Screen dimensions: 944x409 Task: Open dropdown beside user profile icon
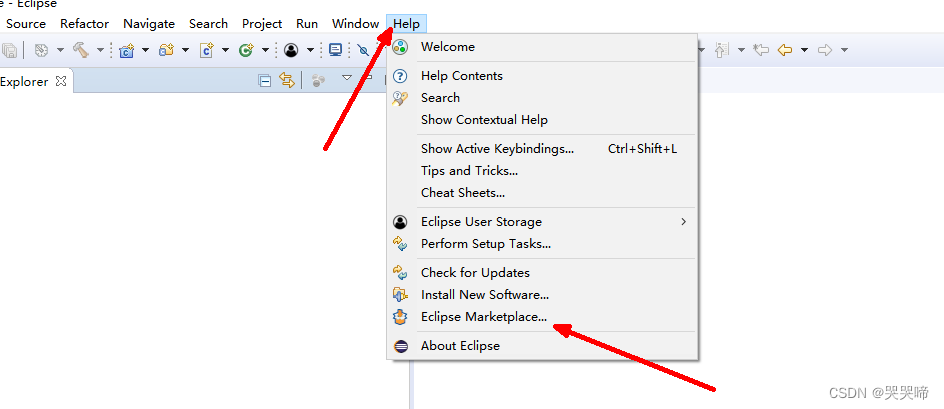310,50
